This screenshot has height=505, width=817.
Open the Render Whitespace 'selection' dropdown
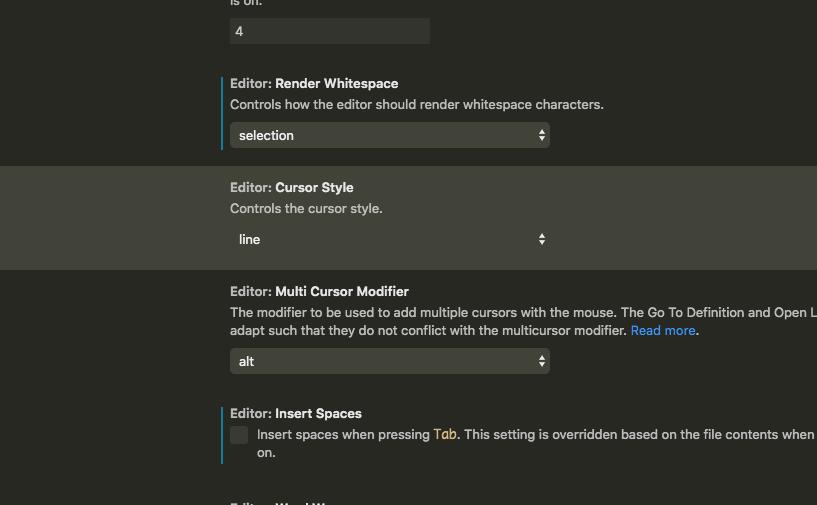389,135
